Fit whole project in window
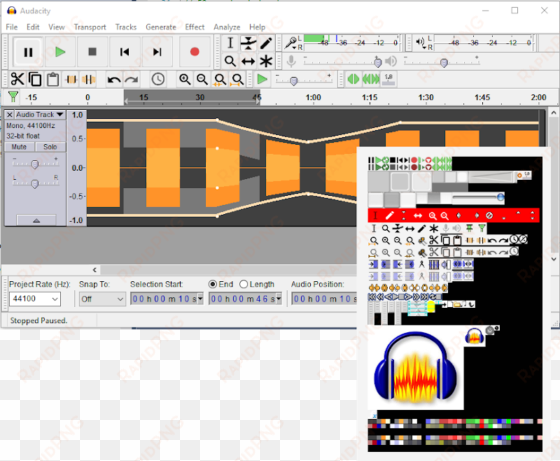This screenshot has height=461, width=560. coord(238,79)
